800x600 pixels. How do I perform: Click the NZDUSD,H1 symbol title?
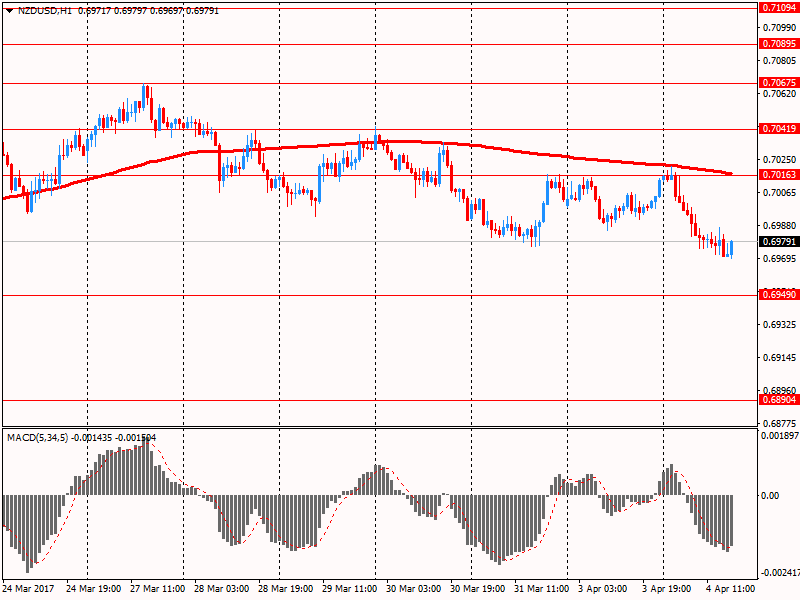pyautogui.click(x=45, y=11)
